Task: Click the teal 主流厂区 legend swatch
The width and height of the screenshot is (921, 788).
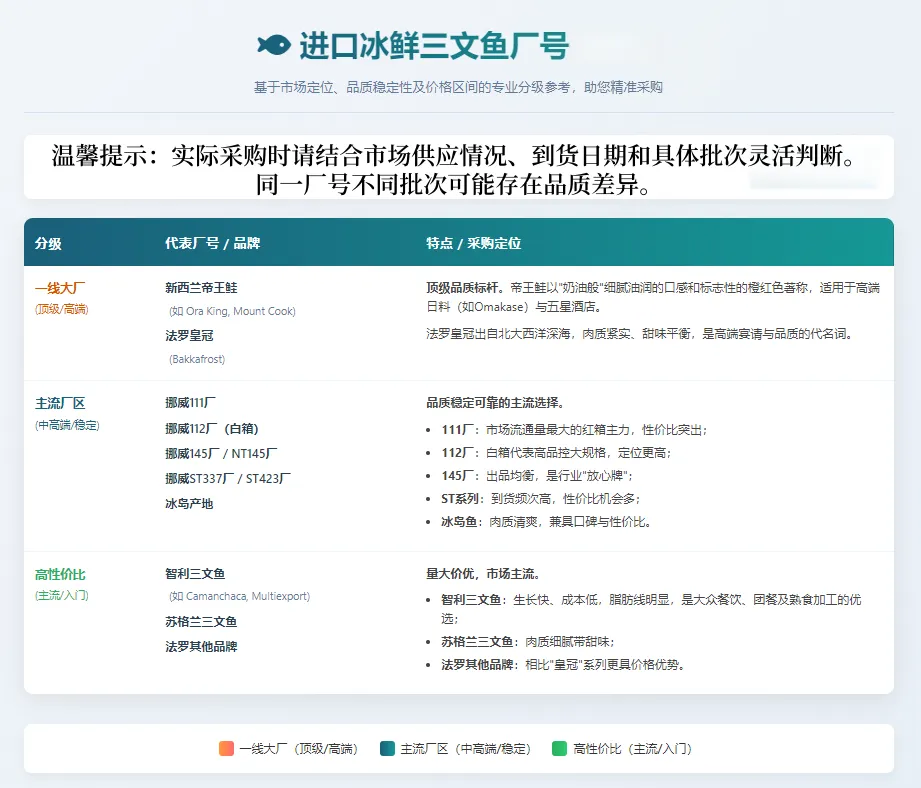Action: (387, 749)
